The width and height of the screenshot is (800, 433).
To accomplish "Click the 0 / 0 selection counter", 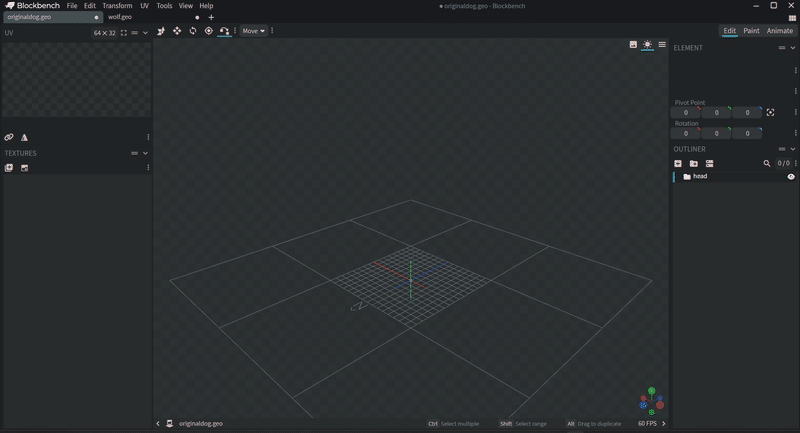I will 783,164.
